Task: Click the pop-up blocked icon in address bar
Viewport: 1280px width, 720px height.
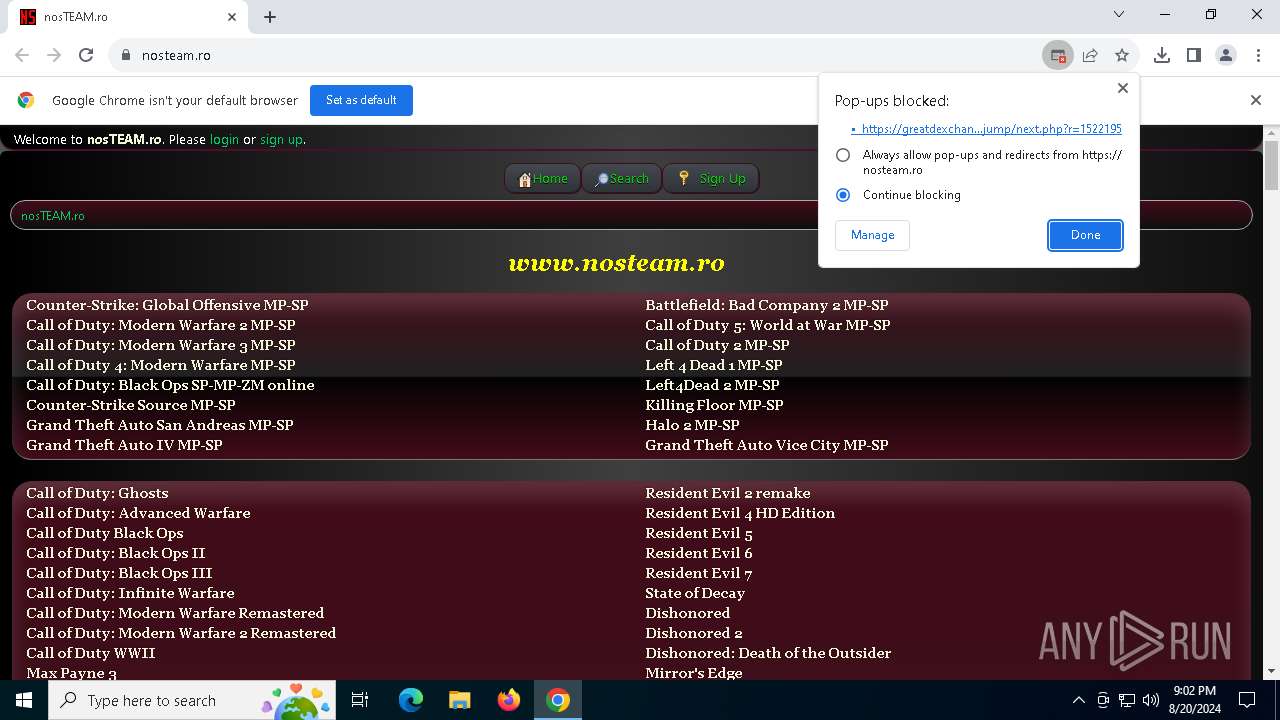Action: tap(1057, 55)
